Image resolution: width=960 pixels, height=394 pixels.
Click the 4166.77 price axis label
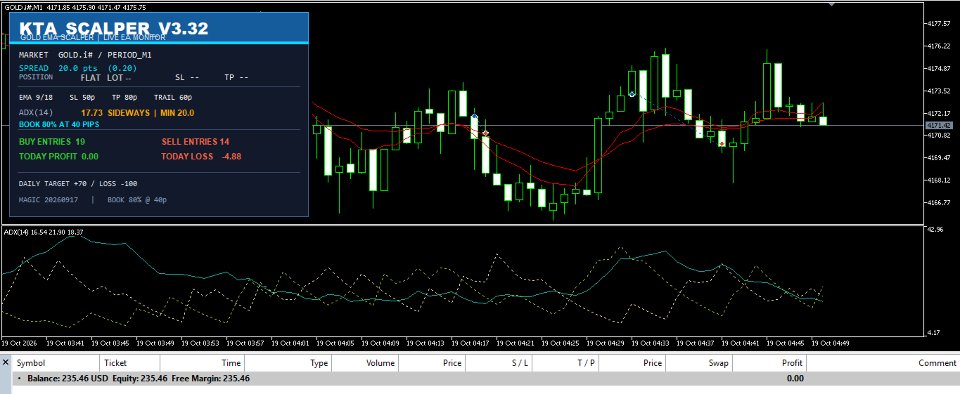(x=939, y=203)
